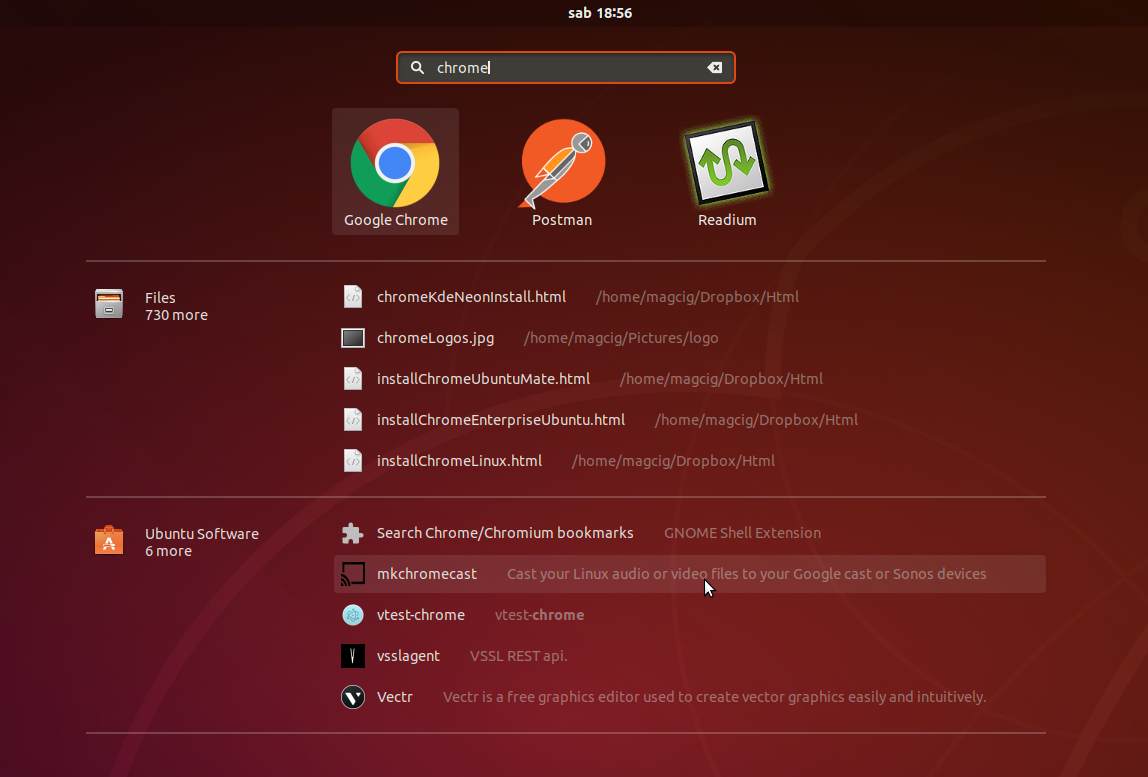Select the Vectr software result

pos(690,697)
